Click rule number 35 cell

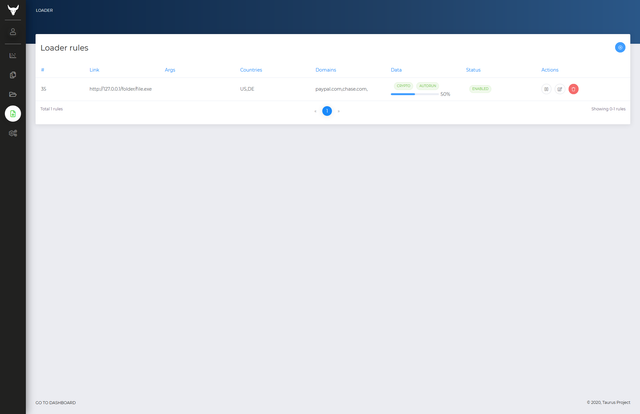pyautogui.click(x=43, y=89)
